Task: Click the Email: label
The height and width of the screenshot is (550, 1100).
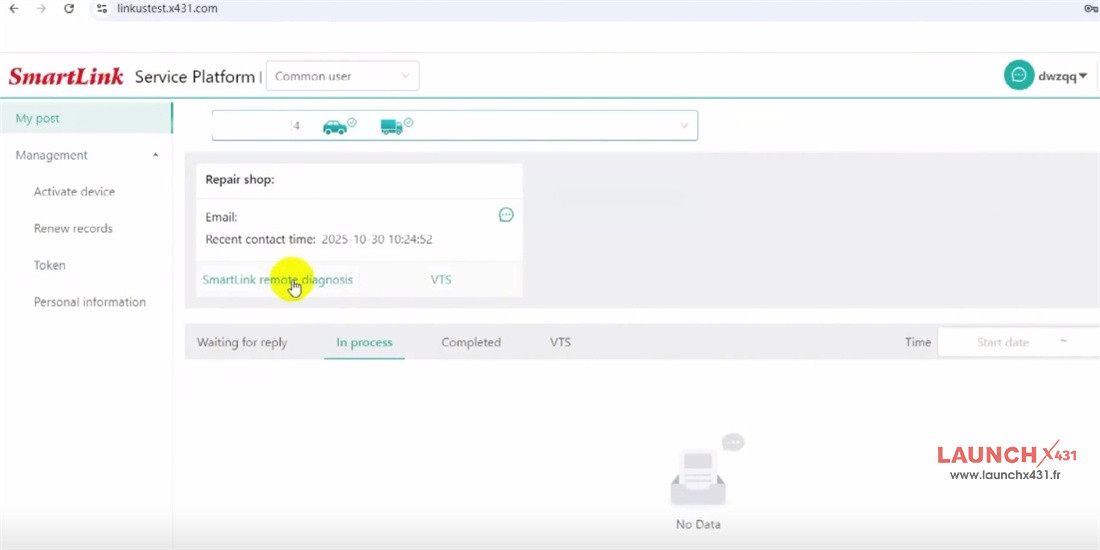Action: click(x=221, y=217)
